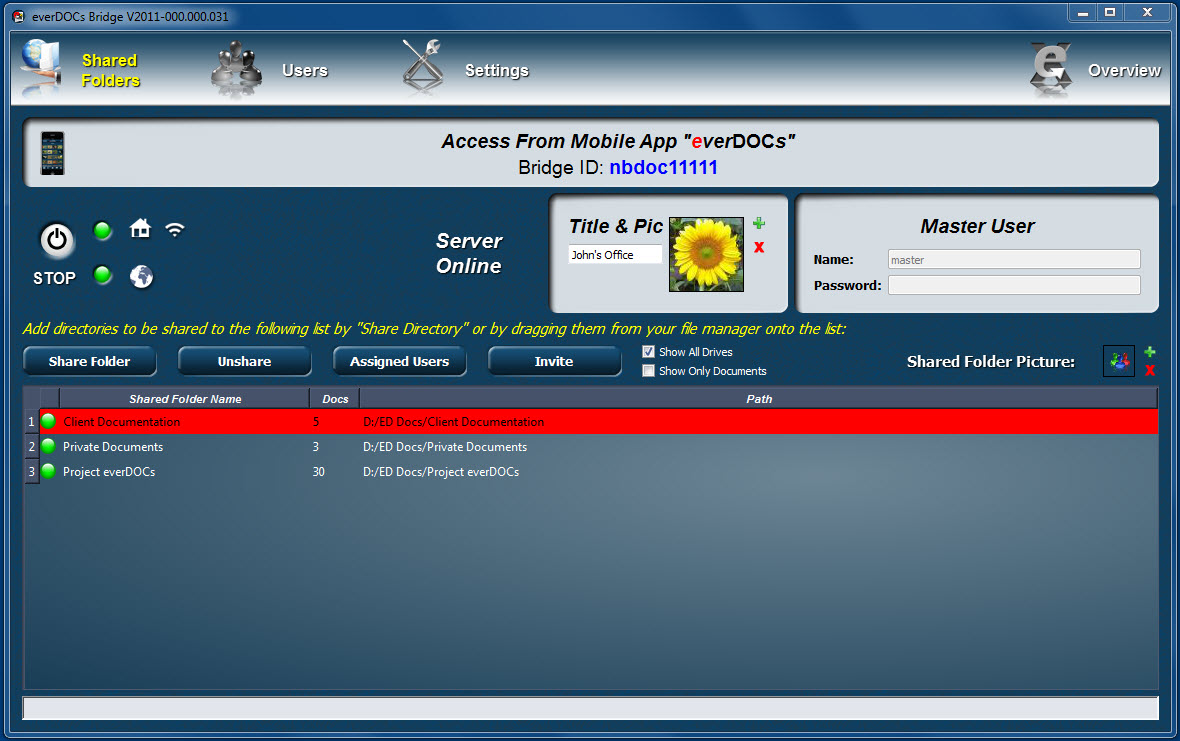The height and width of the screenshot is (741, 1180).
Task: Click row number 2 header
Action: (x=32, y=447)
